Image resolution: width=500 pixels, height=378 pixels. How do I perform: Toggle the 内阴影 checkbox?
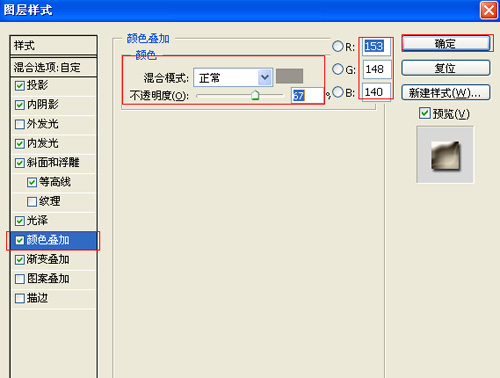pyautogui.click(x=20, y=105)
